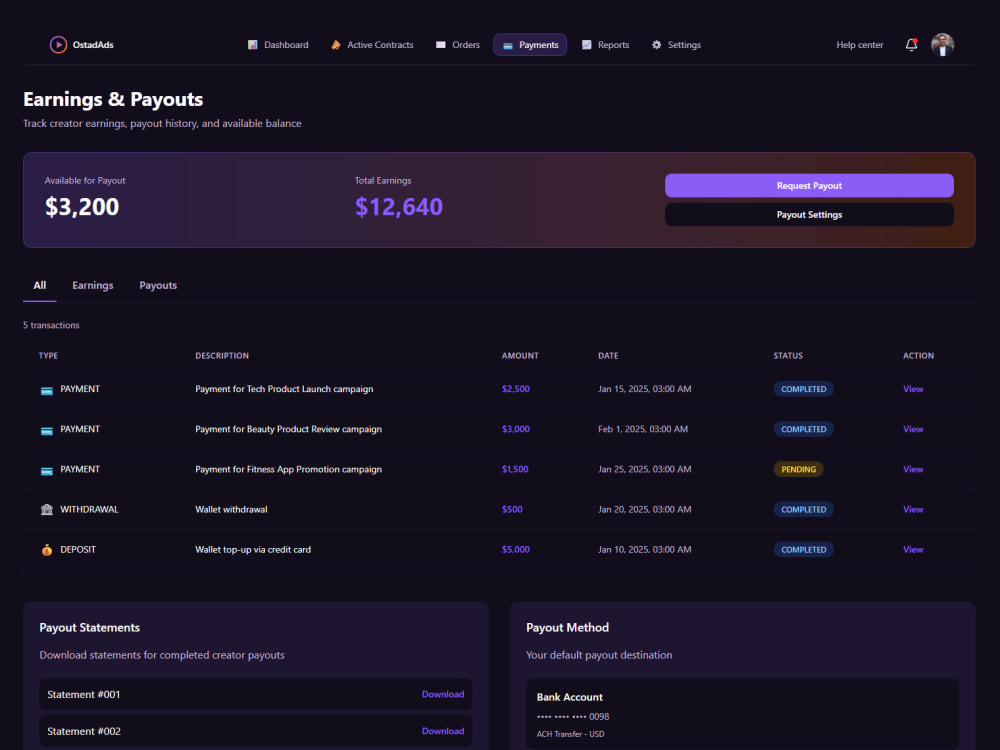Click the PENDING status badge
1000x750 pixels.
point(798,469)
